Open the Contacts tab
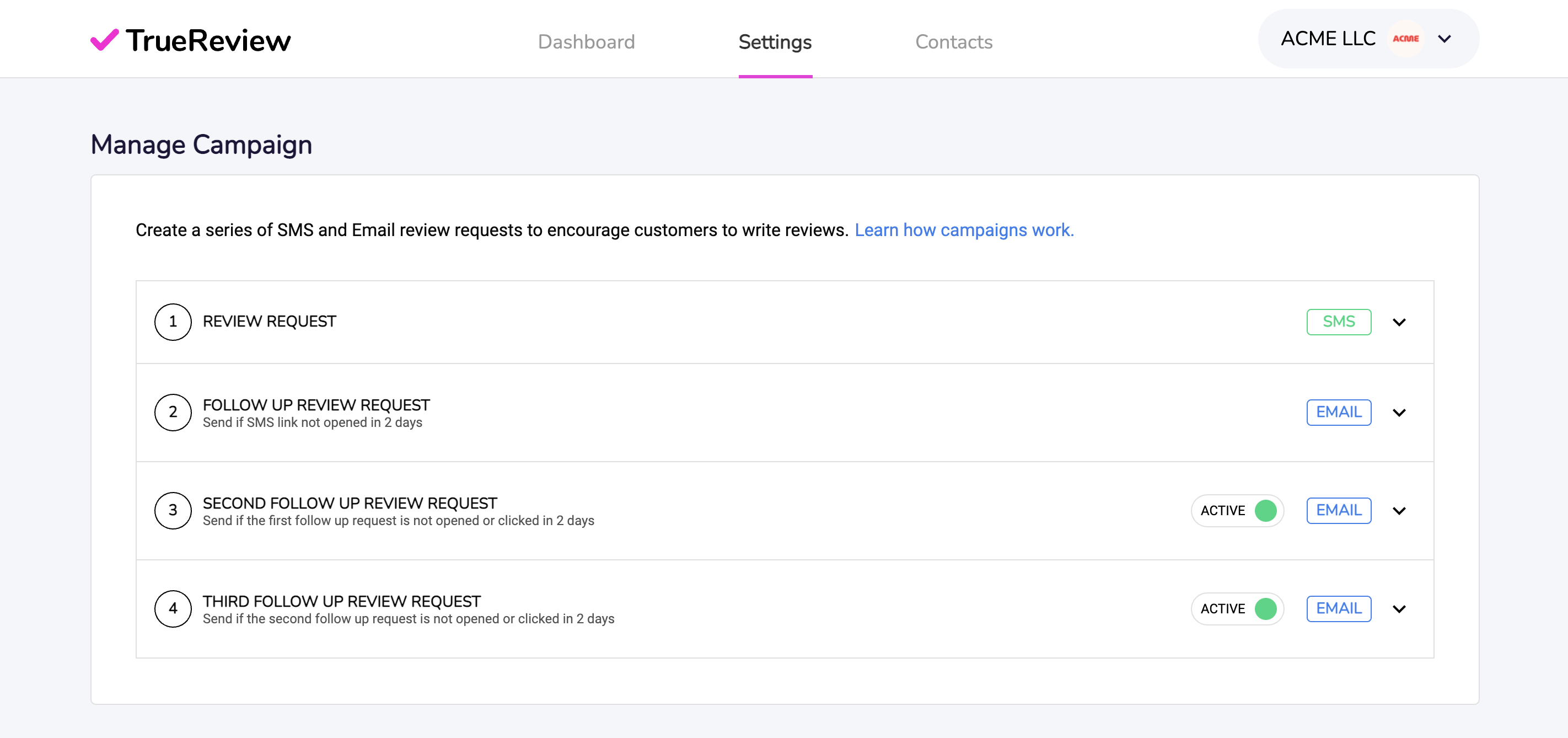Viewport: 1568px width, 738px height. coord(953,41)
